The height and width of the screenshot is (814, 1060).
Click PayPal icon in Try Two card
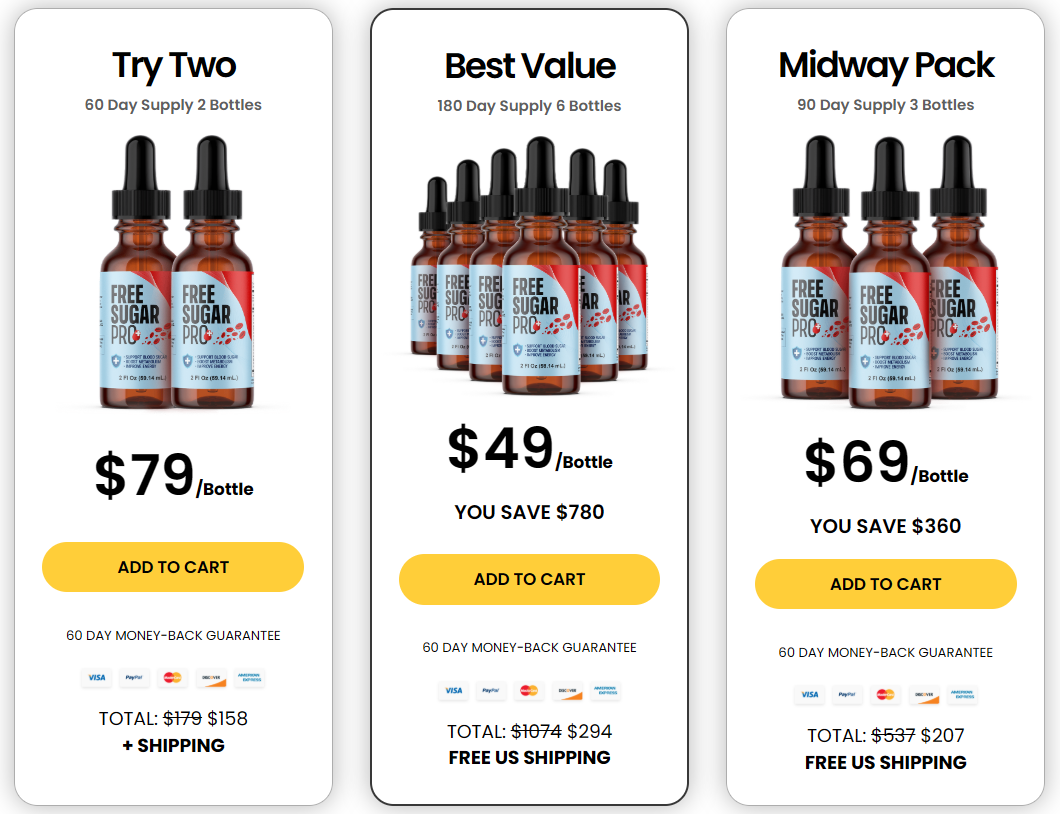pos(135,677)
